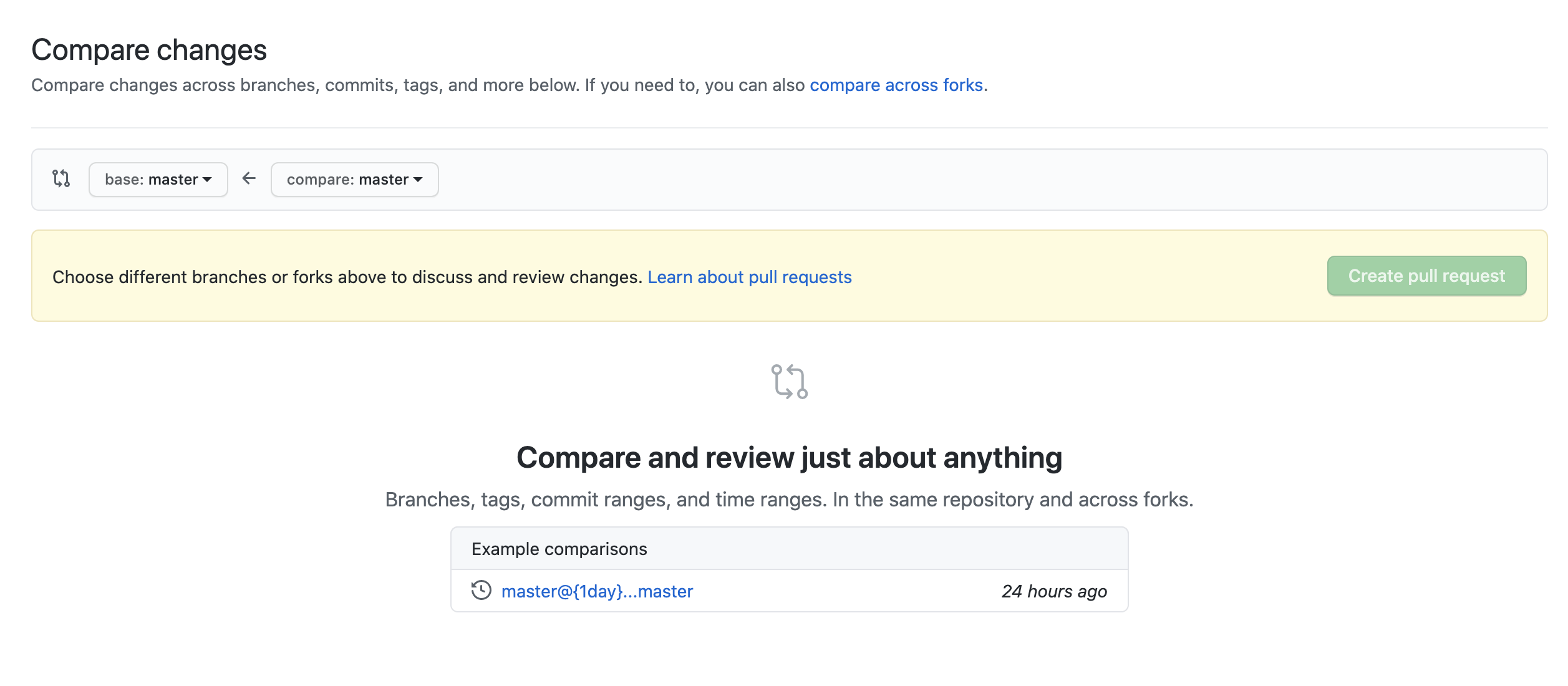Follow the compare across forks link
This screenshot has width=1568, height=686.
pos(896,85)
